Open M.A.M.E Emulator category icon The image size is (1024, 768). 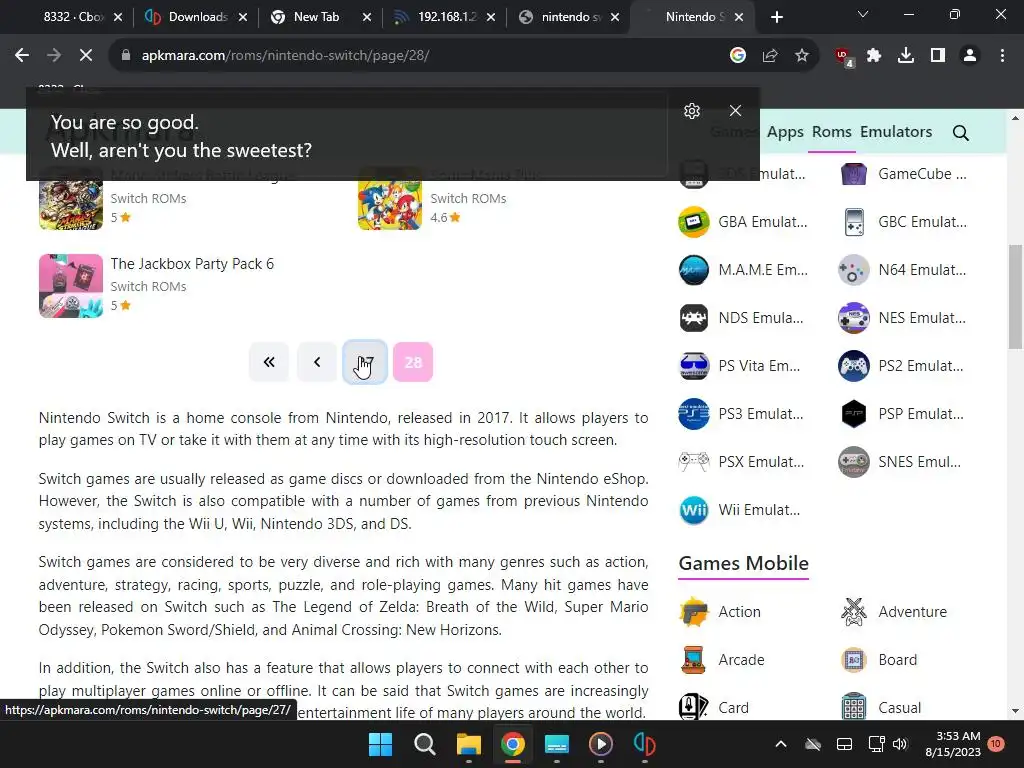coord(694,270)
